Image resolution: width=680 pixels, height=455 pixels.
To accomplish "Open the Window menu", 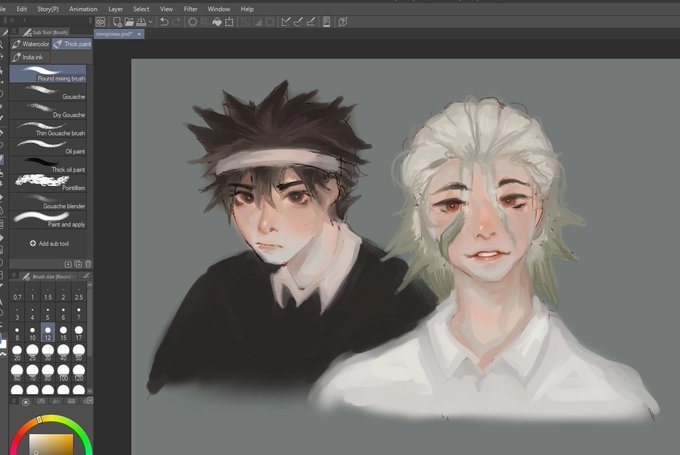I will click(219, 9).
